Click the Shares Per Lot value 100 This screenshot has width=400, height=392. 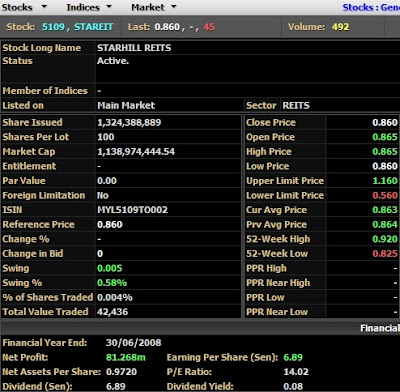pos(106,137)
